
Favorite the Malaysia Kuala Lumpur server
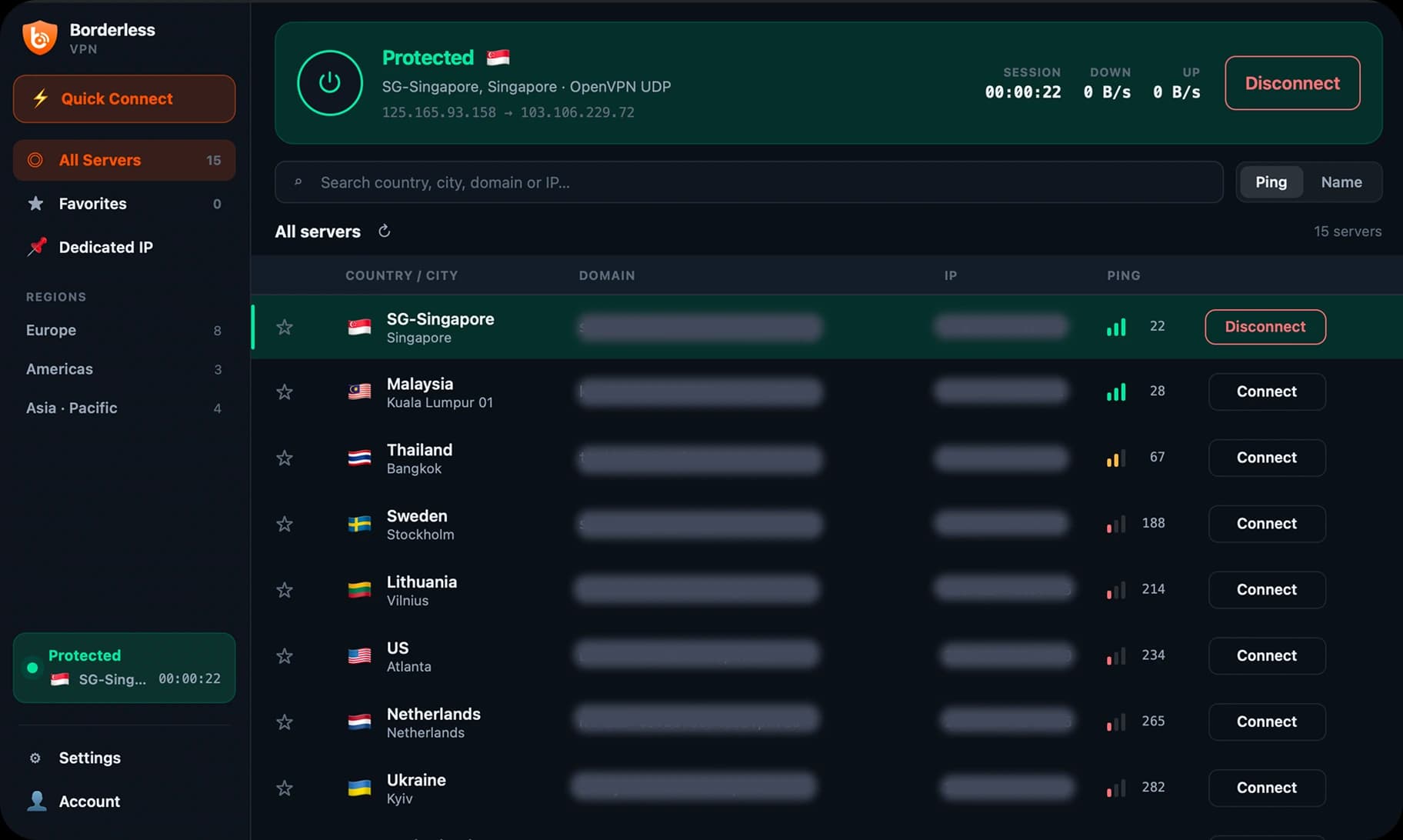coord(285,392)
